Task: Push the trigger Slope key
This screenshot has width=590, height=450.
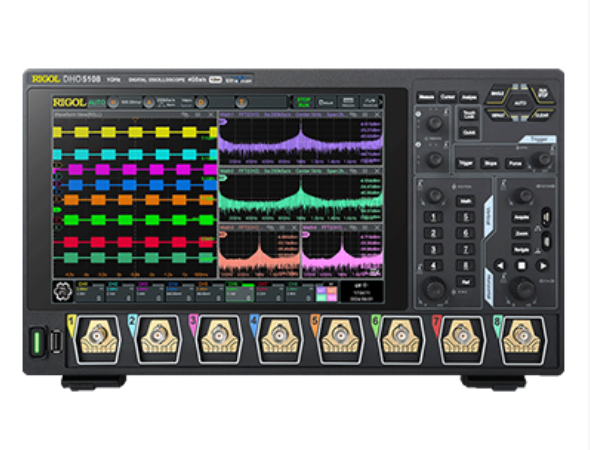Action: [x=490, y=163]
